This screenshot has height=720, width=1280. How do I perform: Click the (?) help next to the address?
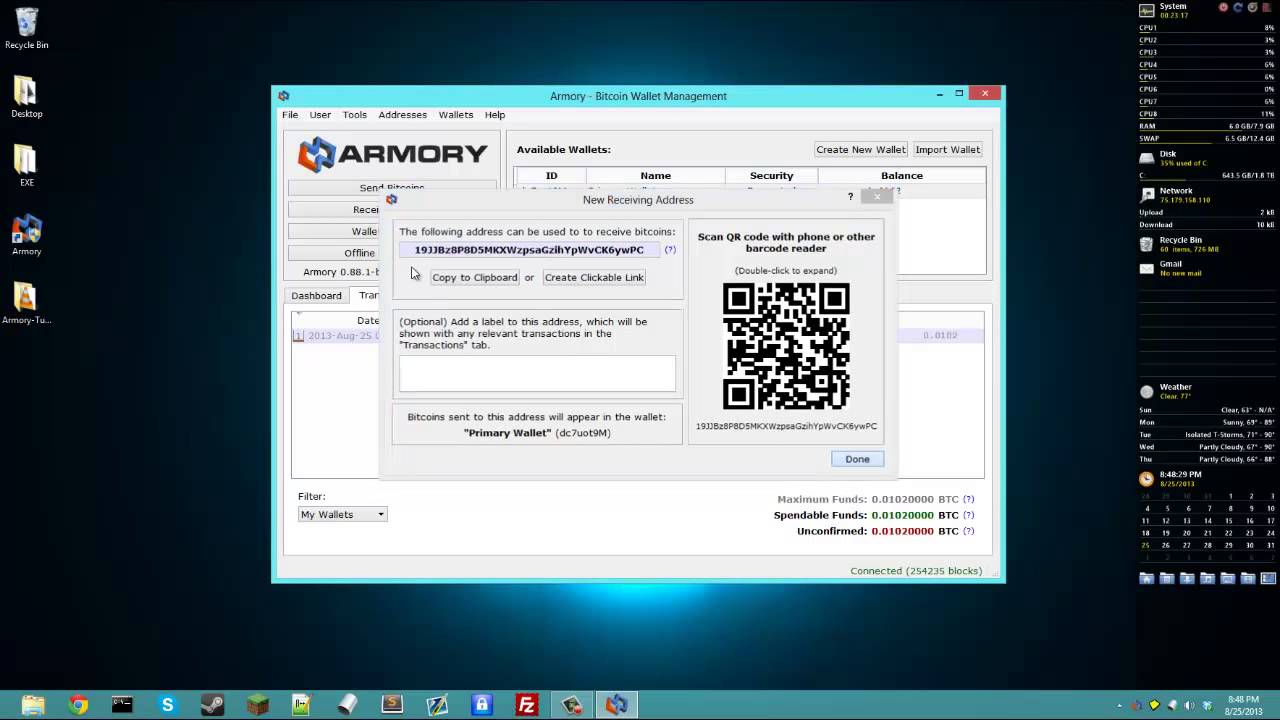click(670, 250)
